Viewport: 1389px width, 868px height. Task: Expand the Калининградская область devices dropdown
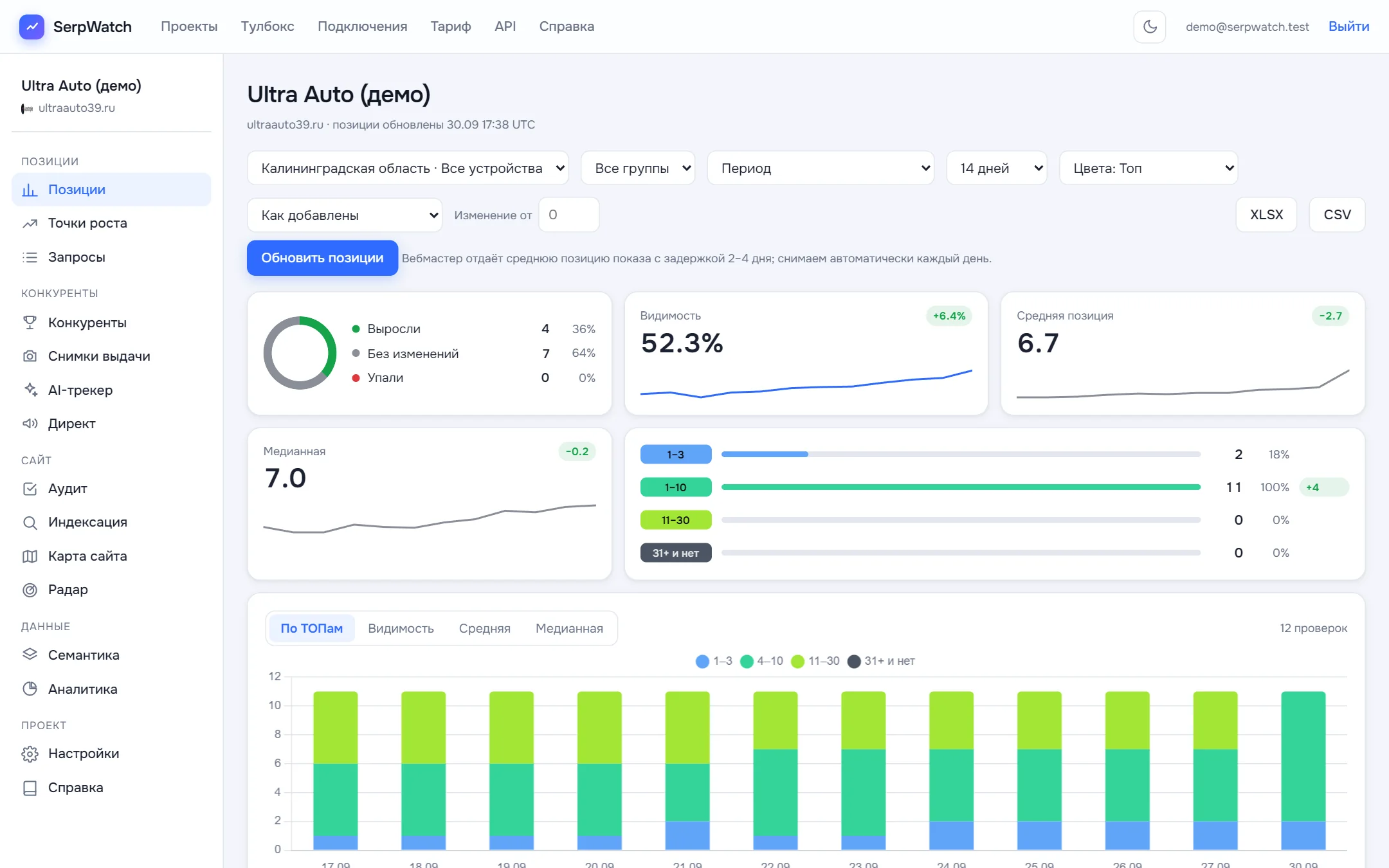[408, 168]
